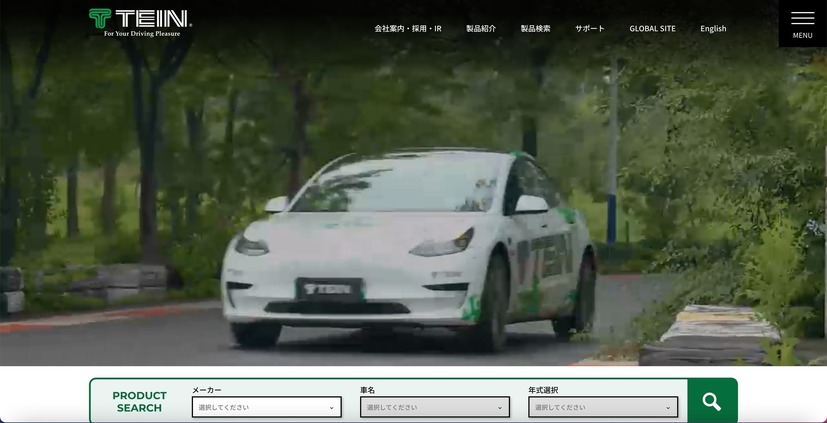Click the TEIN logo in the header
The width and height of the screenshot is (827, 423).
(139, 18)
